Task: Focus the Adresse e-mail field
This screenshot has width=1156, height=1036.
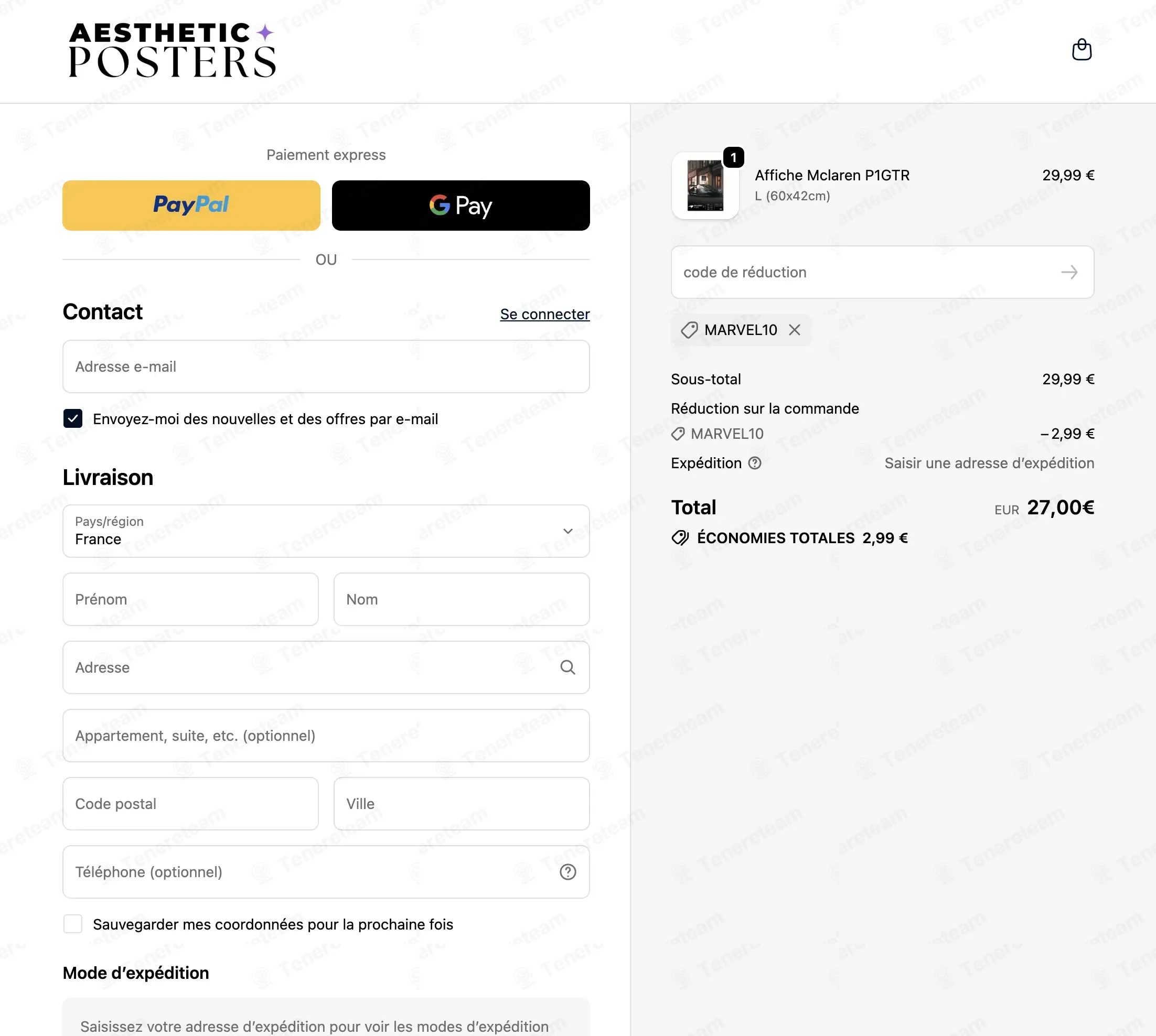Action: 326,366
